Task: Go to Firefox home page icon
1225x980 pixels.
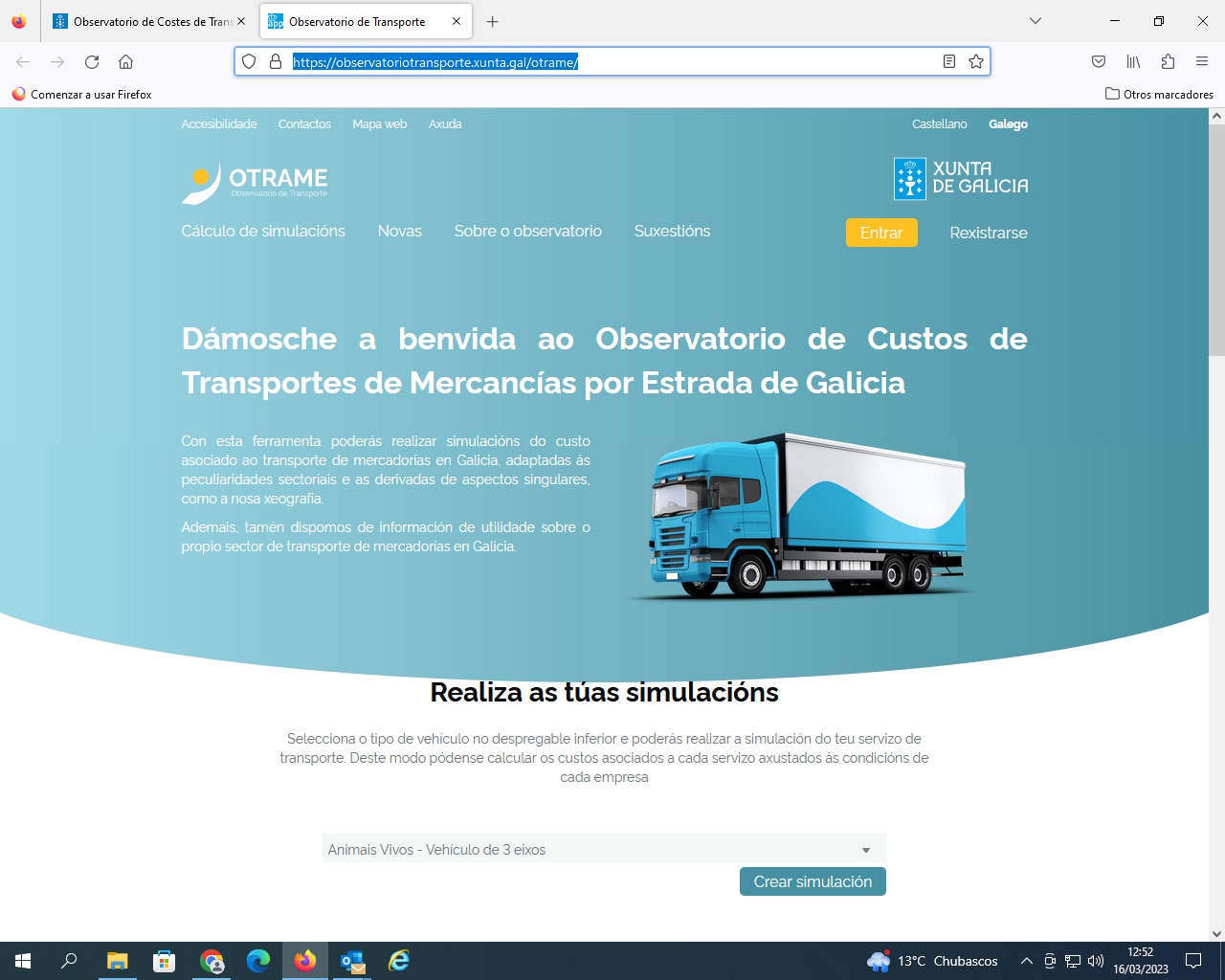Action: [125, 62]
